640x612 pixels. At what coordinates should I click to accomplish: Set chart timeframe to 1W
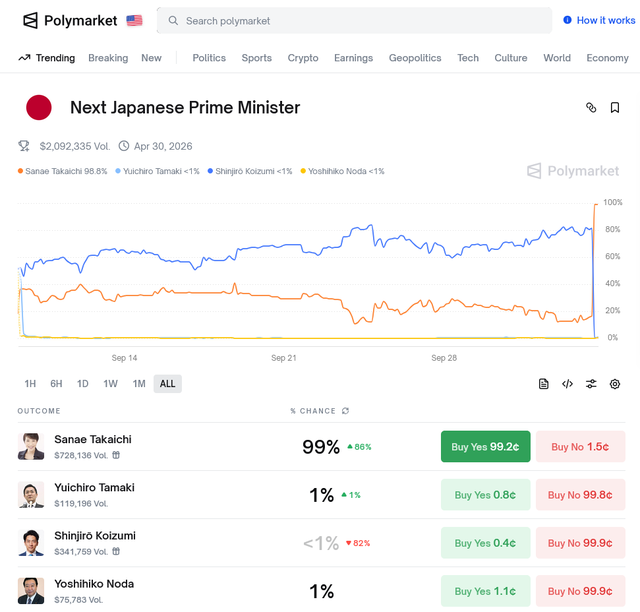coord(110,384)
